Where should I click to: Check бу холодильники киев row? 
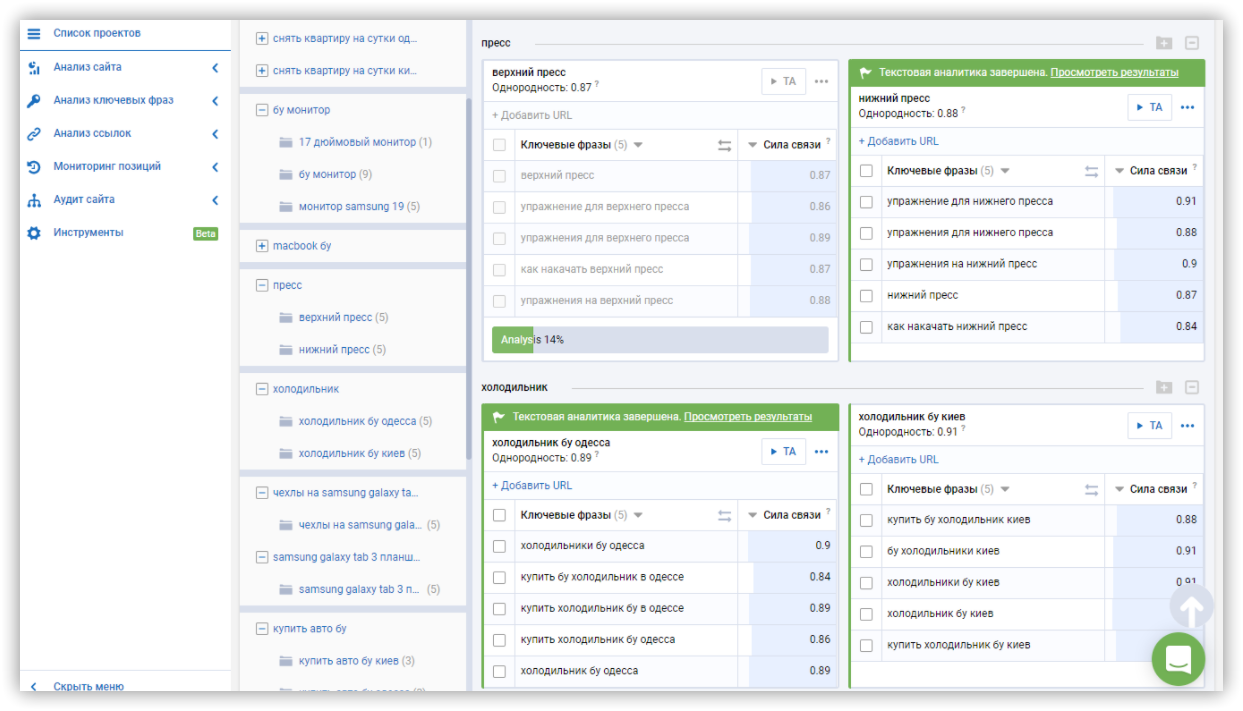click(866, 551)
